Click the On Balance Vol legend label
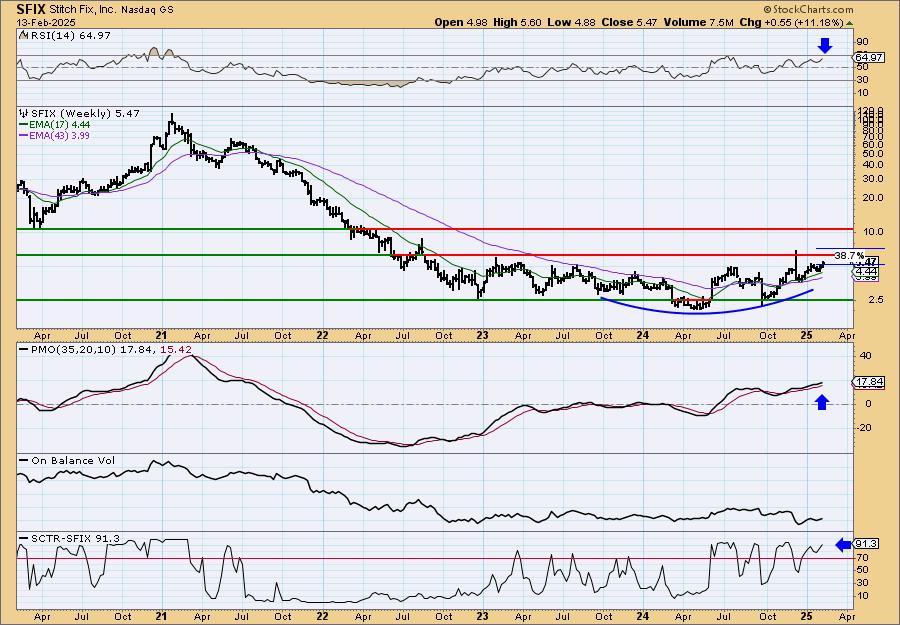Image resolution: width=900 pixels, height=625 pixels. click(x=73, y=460)
